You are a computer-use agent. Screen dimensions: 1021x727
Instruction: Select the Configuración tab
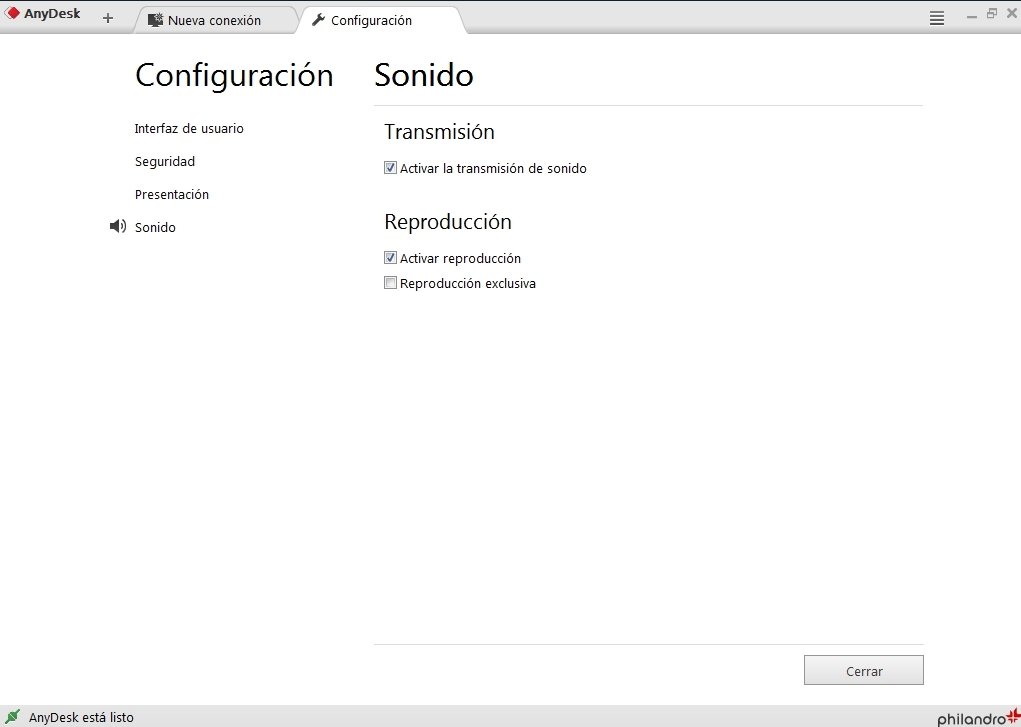pos(381,20)
